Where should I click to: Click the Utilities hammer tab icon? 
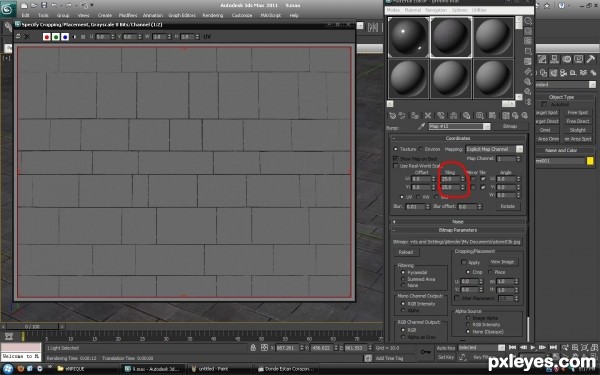[x=590, y=59]
